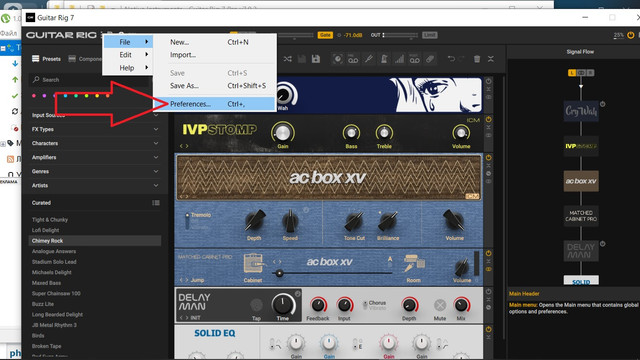
Task: Toggle power for ac box xv amp
Action: tap(488, 158)
